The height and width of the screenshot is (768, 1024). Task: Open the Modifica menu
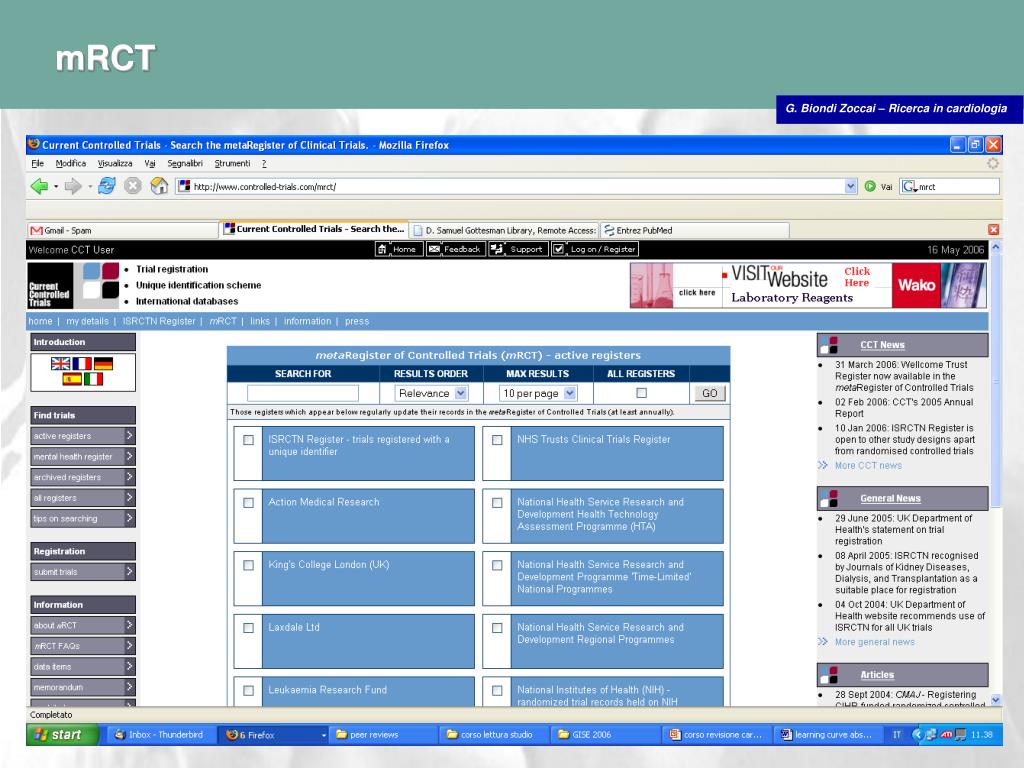click(71, 163)
